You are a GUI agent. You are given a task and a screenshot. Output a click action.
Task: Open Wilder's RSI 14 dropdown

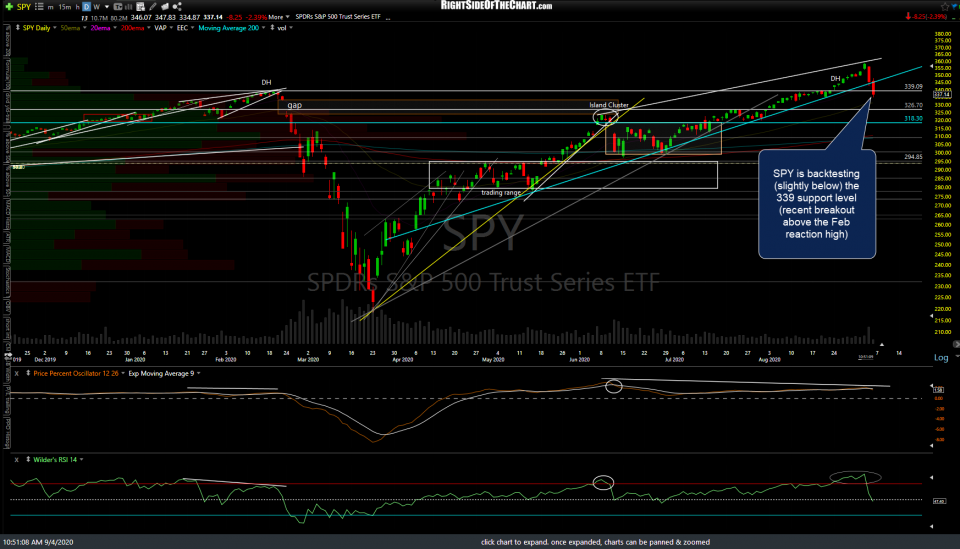(x=81, y=460)
